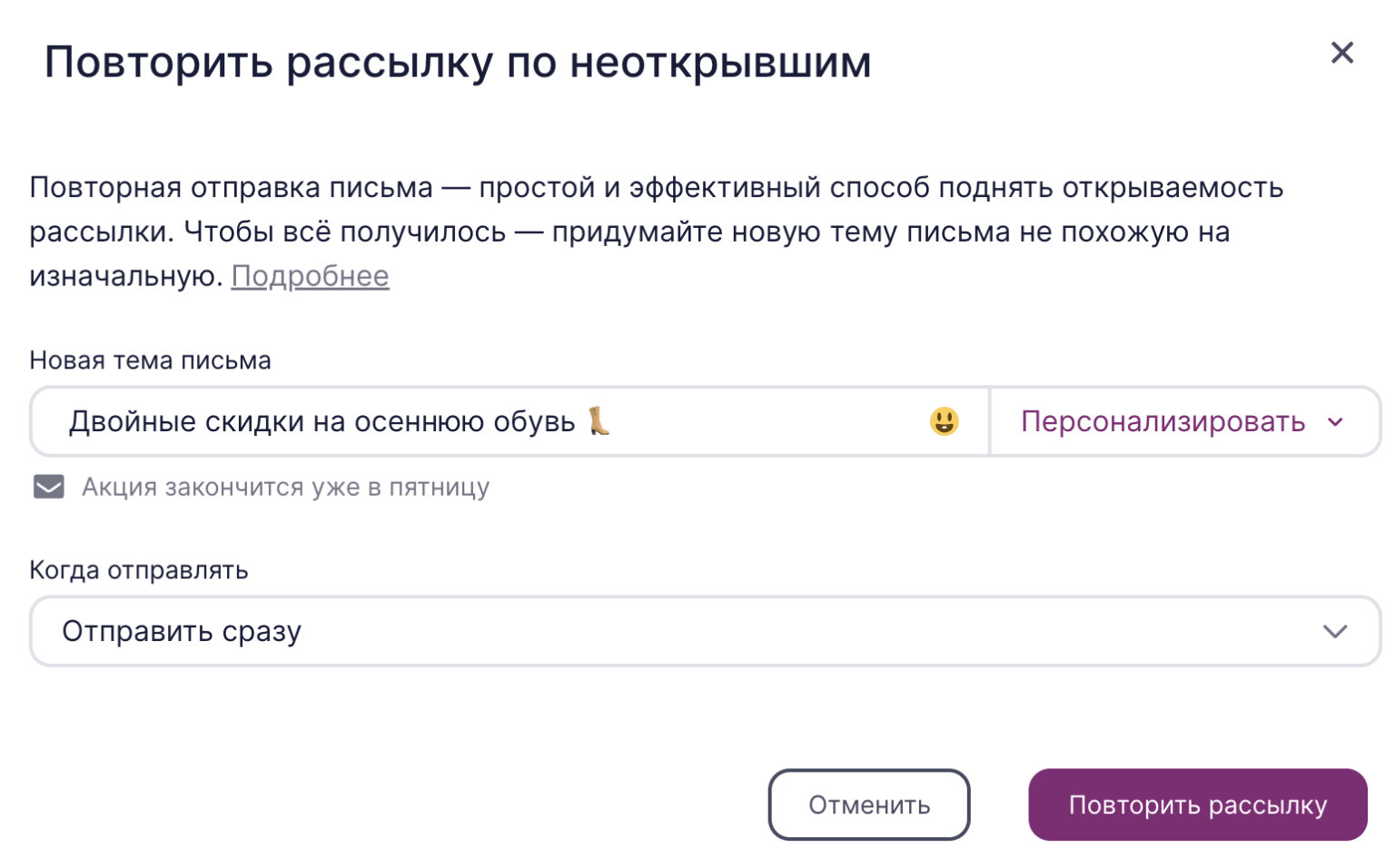Close the repeat mailing dialog
The height and width of the screenshot is (868, 1395).
coord(1341,53)
